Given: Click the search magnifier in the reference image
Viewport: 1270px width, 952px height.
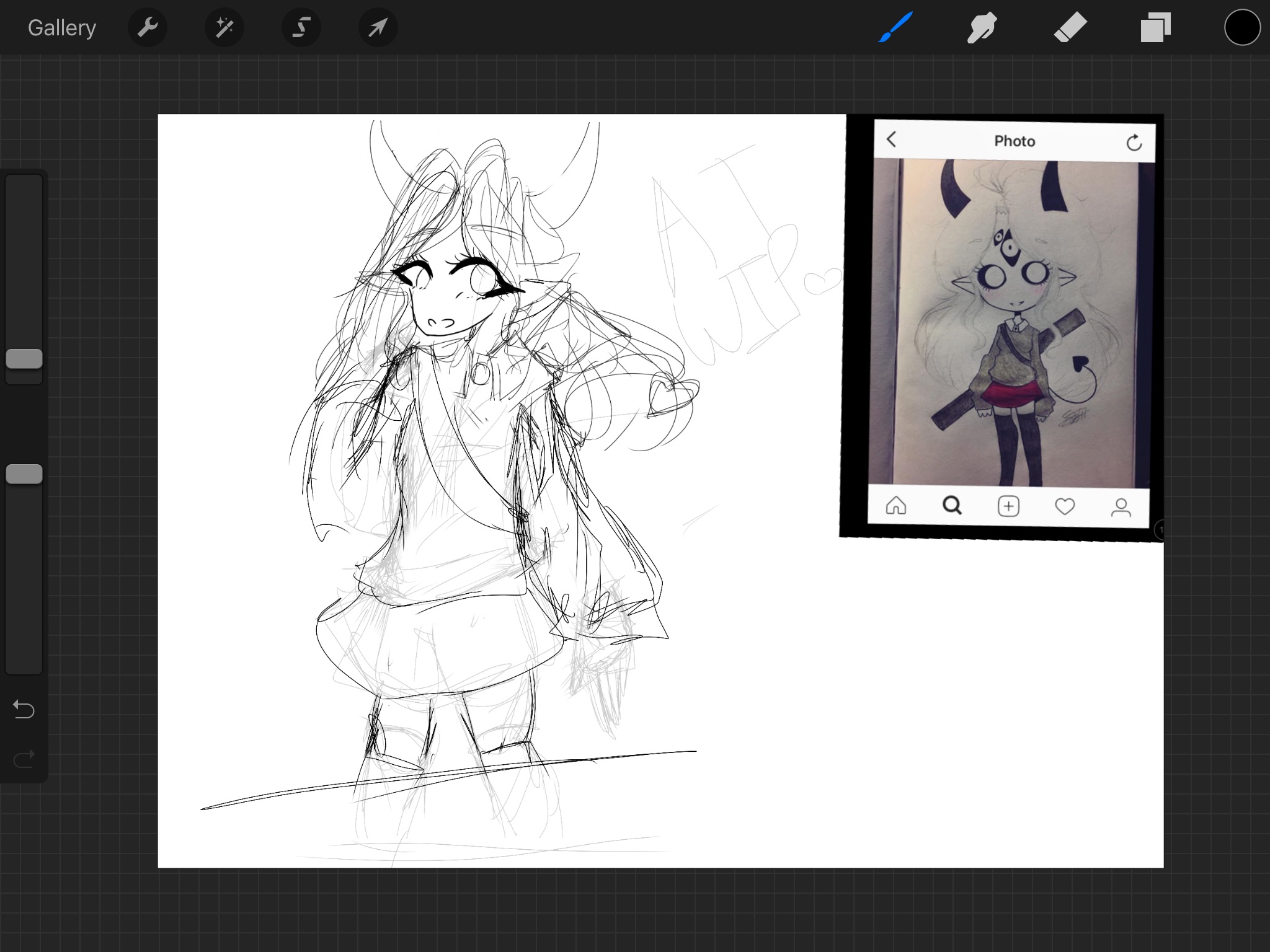Looking at the screenshot, I should point(952,506).
